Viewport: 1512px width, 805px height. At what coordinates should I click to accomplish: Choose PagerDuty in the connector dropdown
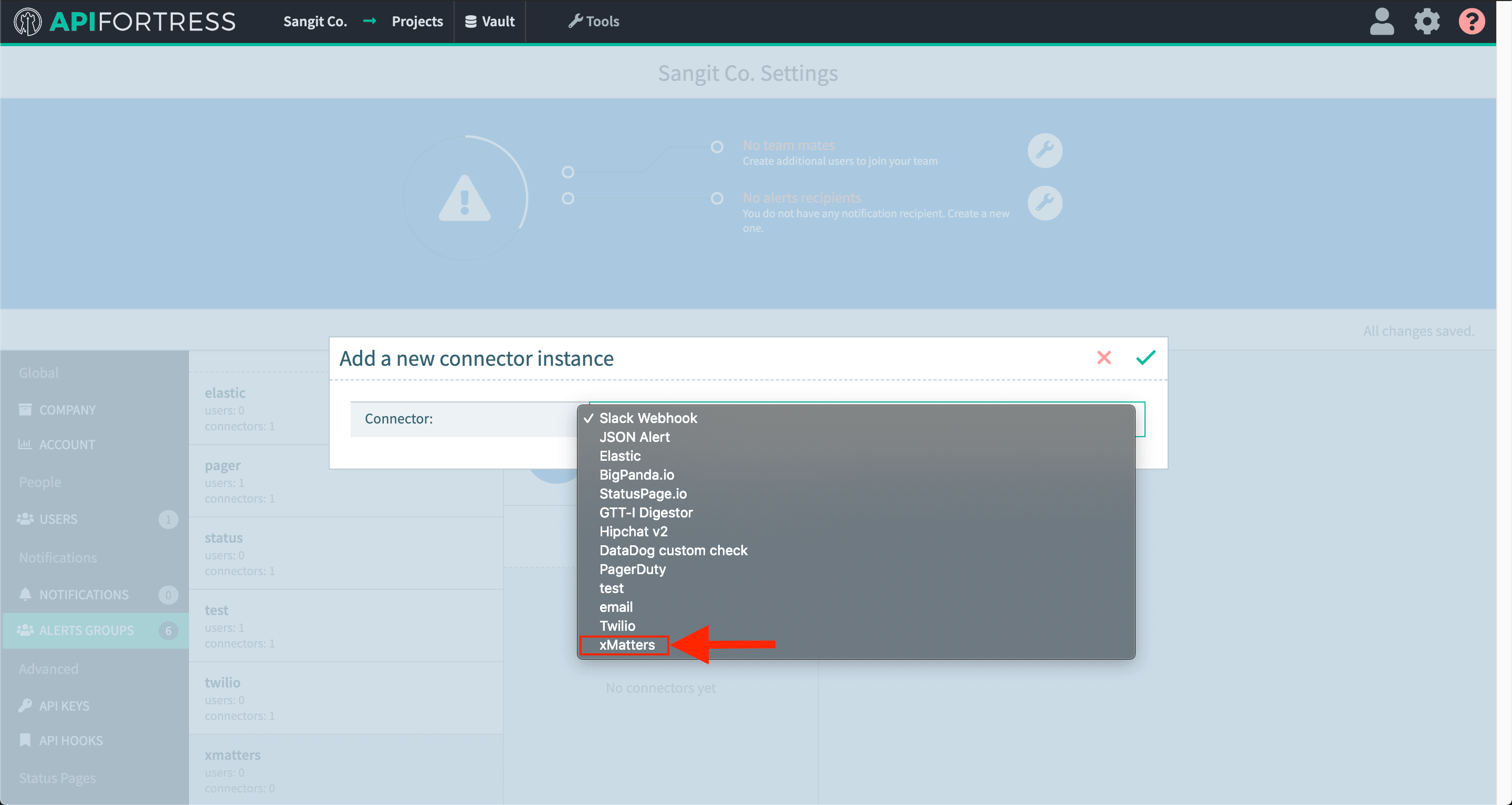[x=632, y=569]
